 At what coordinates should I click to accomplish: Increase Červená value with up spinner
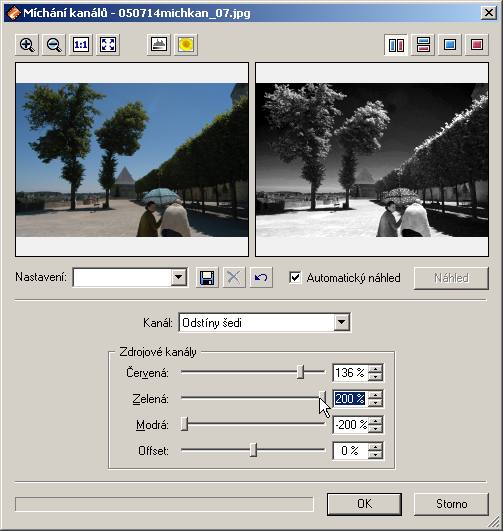point(375,369)
